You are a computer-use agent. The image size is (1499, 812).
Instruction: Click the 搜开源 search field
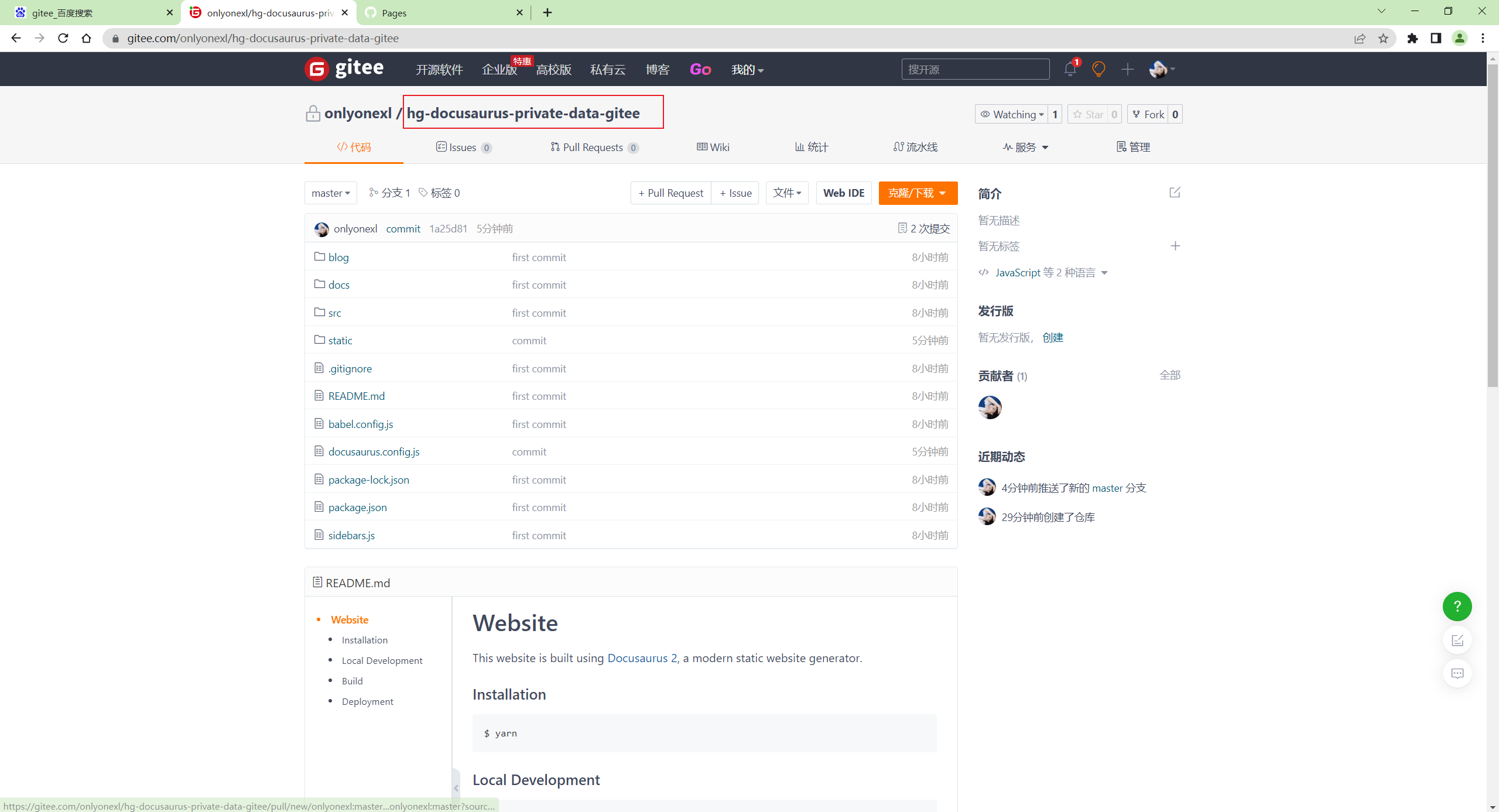point(974,69)
